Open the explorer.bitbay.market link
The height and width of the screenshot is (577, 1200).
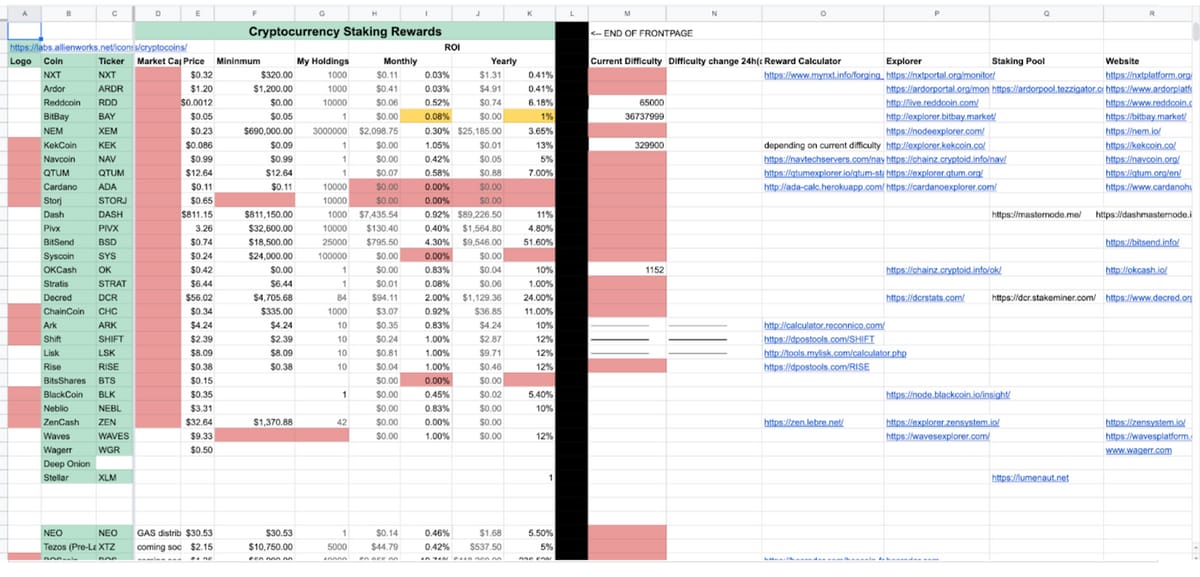[942, 117]
